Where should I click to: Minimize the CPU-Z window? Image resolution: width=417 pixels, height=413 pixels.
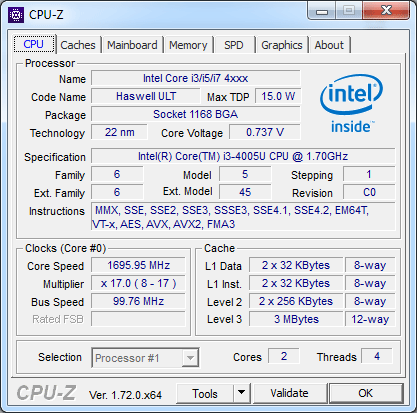(x=322, y=12)
